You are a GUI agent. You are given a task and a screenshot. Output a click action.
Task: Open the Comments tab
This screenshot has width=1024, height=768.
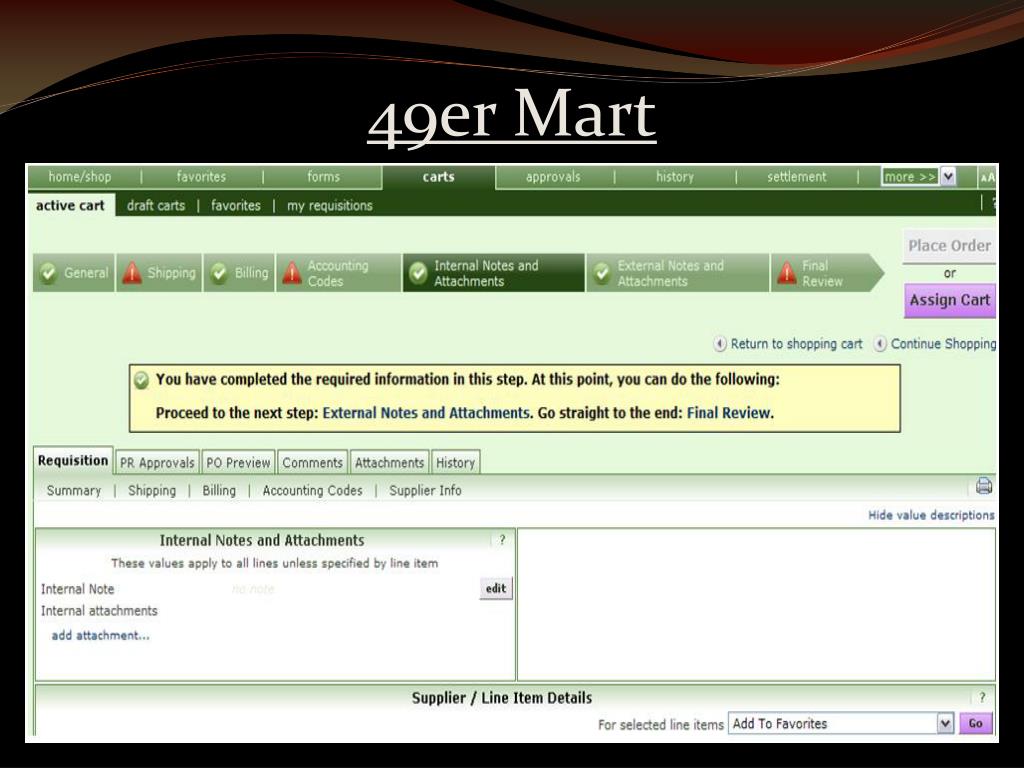[313, 462]
